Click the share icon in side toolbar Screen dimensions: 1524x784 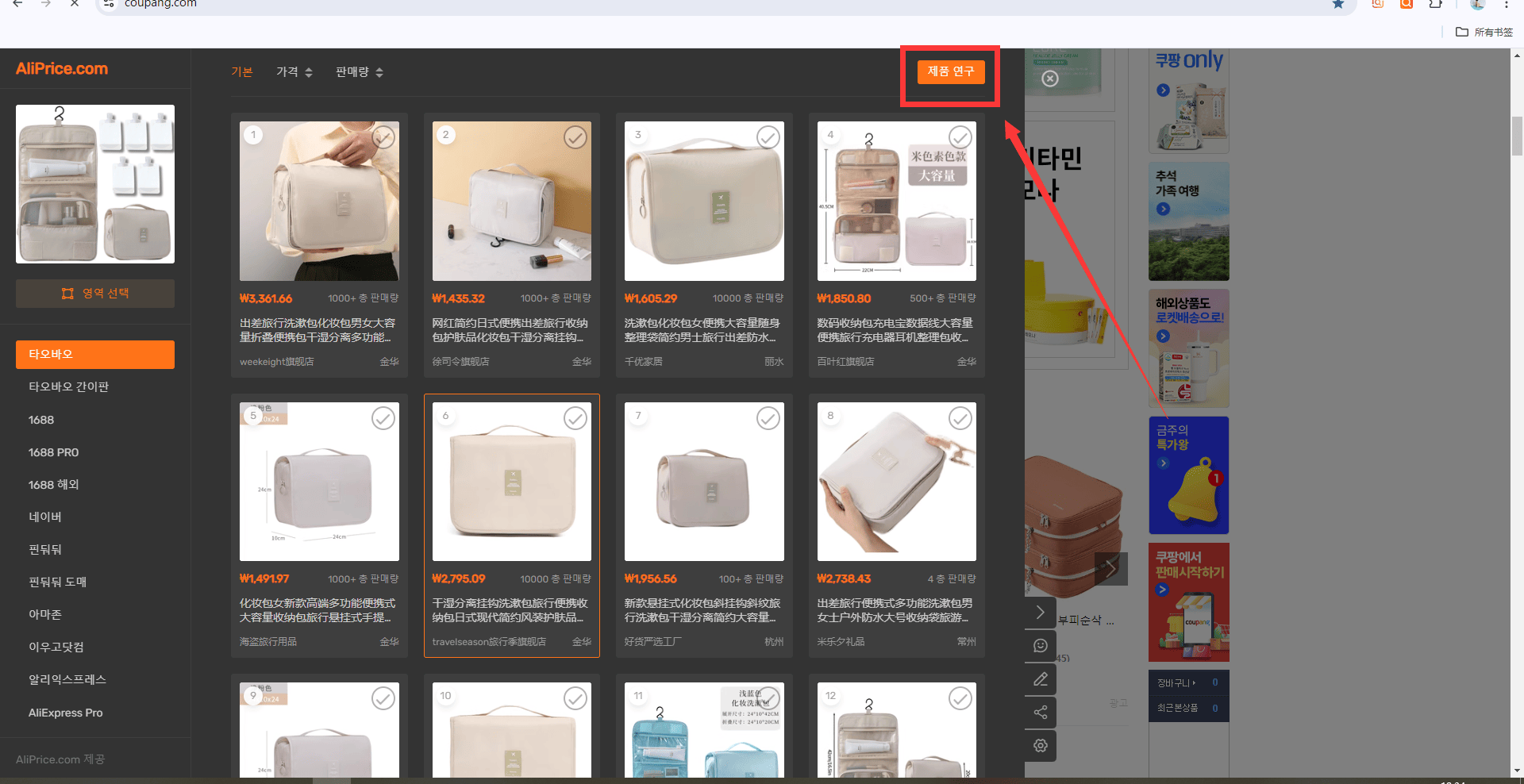coord(1041,713)
